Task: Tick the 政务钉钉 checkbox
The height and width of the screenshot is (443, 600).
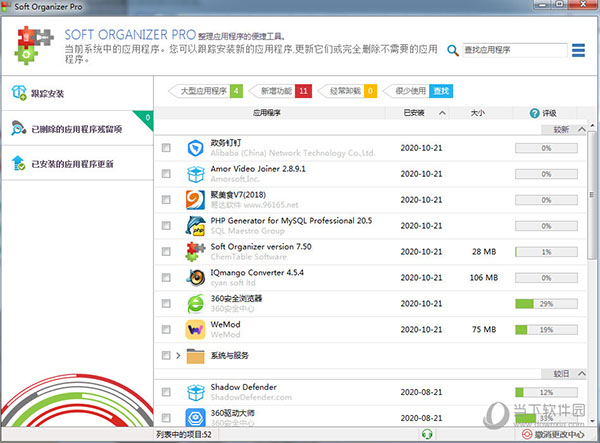Action: (166, 148)
